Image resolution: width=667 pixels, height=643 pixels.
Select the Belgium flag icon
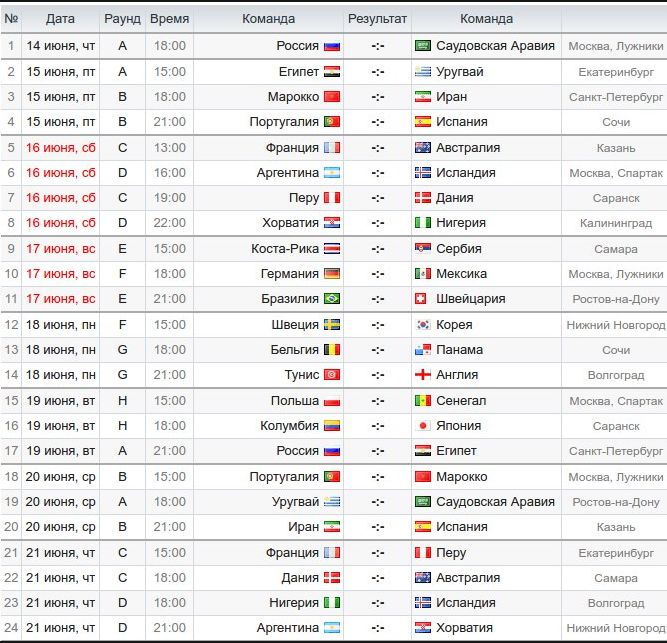click(332, 350)
